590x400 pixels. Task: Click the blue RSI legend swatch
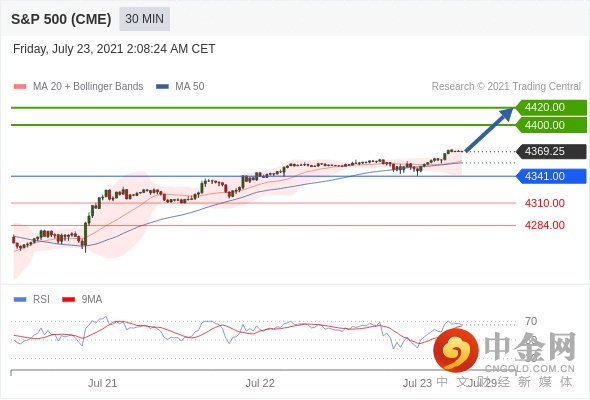(x=20, y=300)
